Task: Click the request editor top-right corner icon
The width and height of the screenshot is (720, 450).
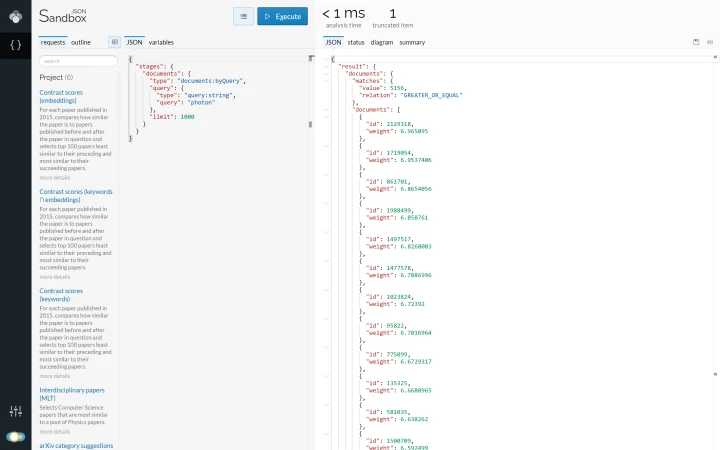Action: point(311,58)
